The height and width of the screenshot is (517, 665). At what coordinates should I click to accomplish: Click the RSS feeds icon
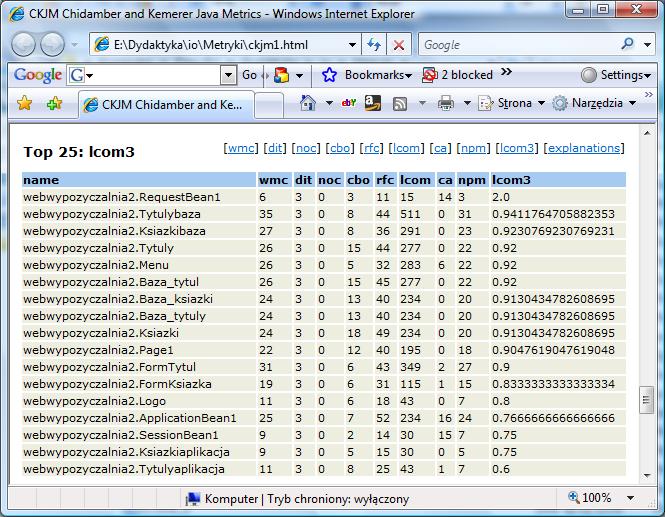[x=400, y=103]
